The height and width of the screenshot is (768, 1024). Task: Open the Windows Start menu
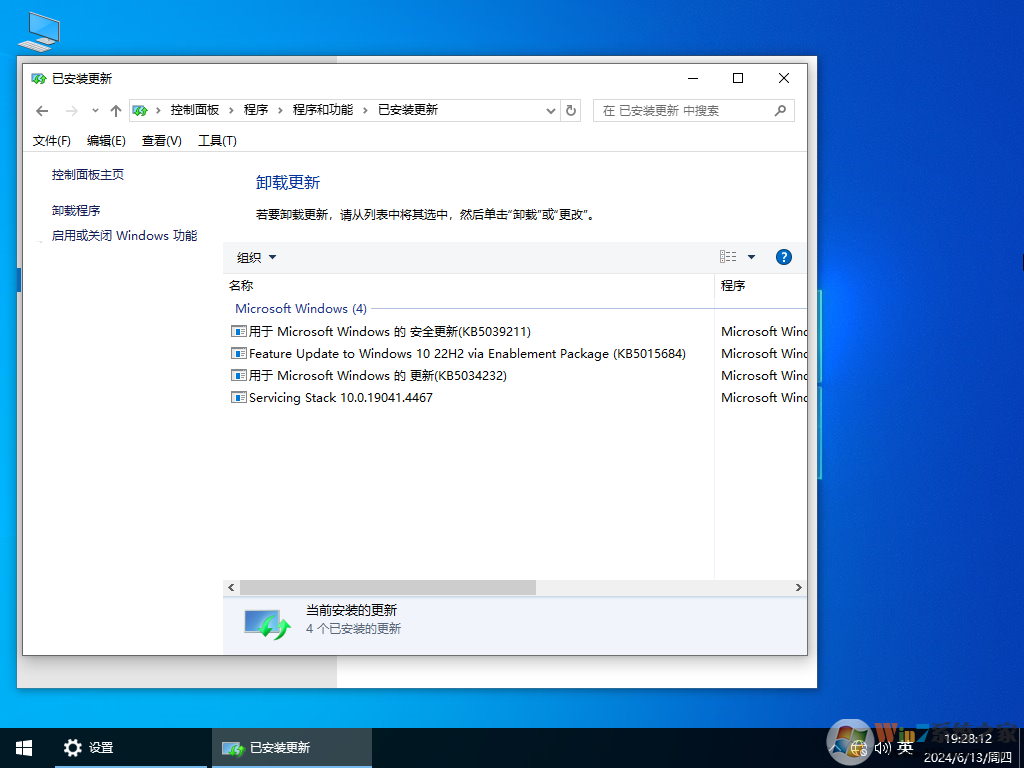(24, 748)
